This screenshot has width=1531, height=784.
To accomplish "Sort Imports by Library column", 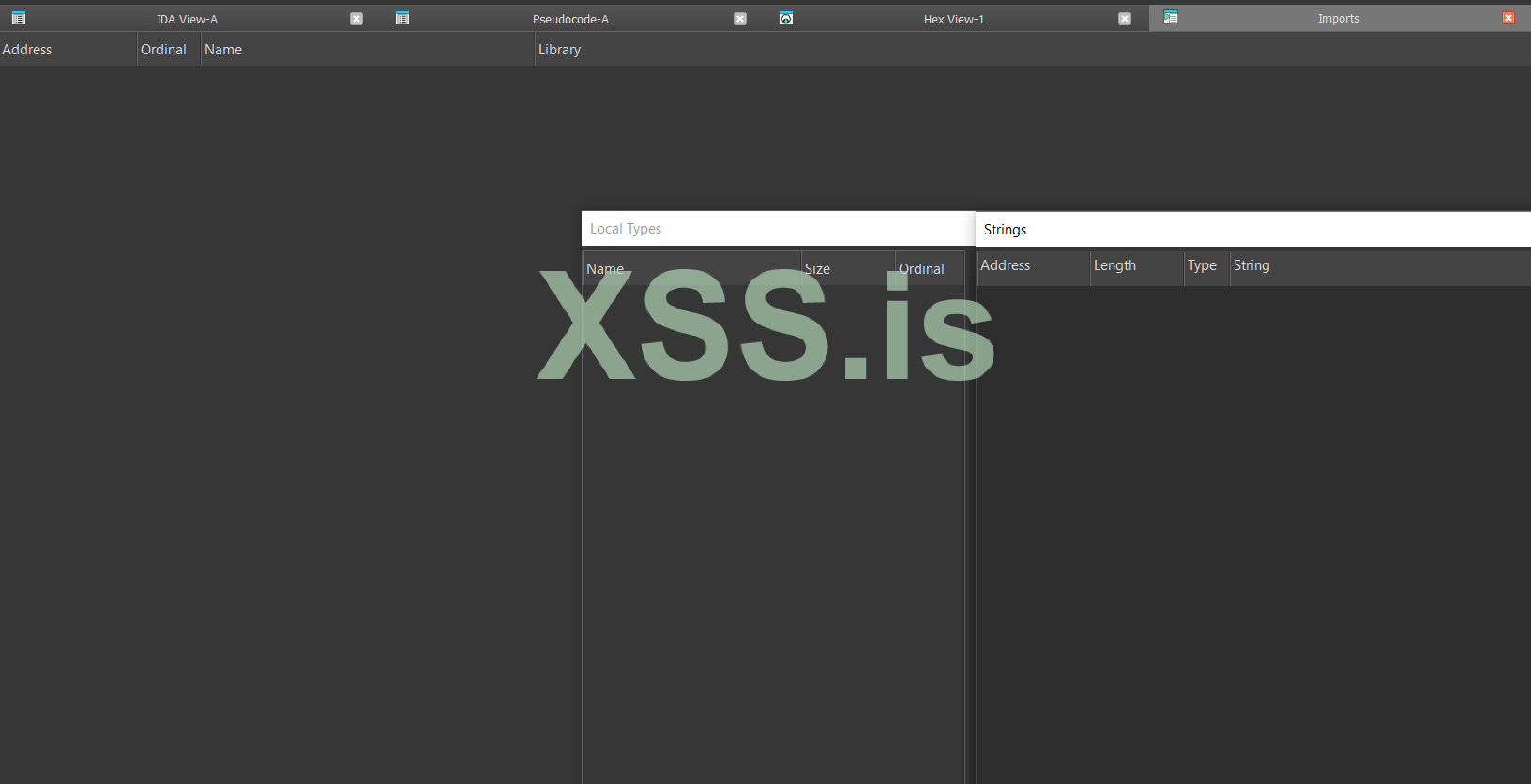I will click(1033, 50).
